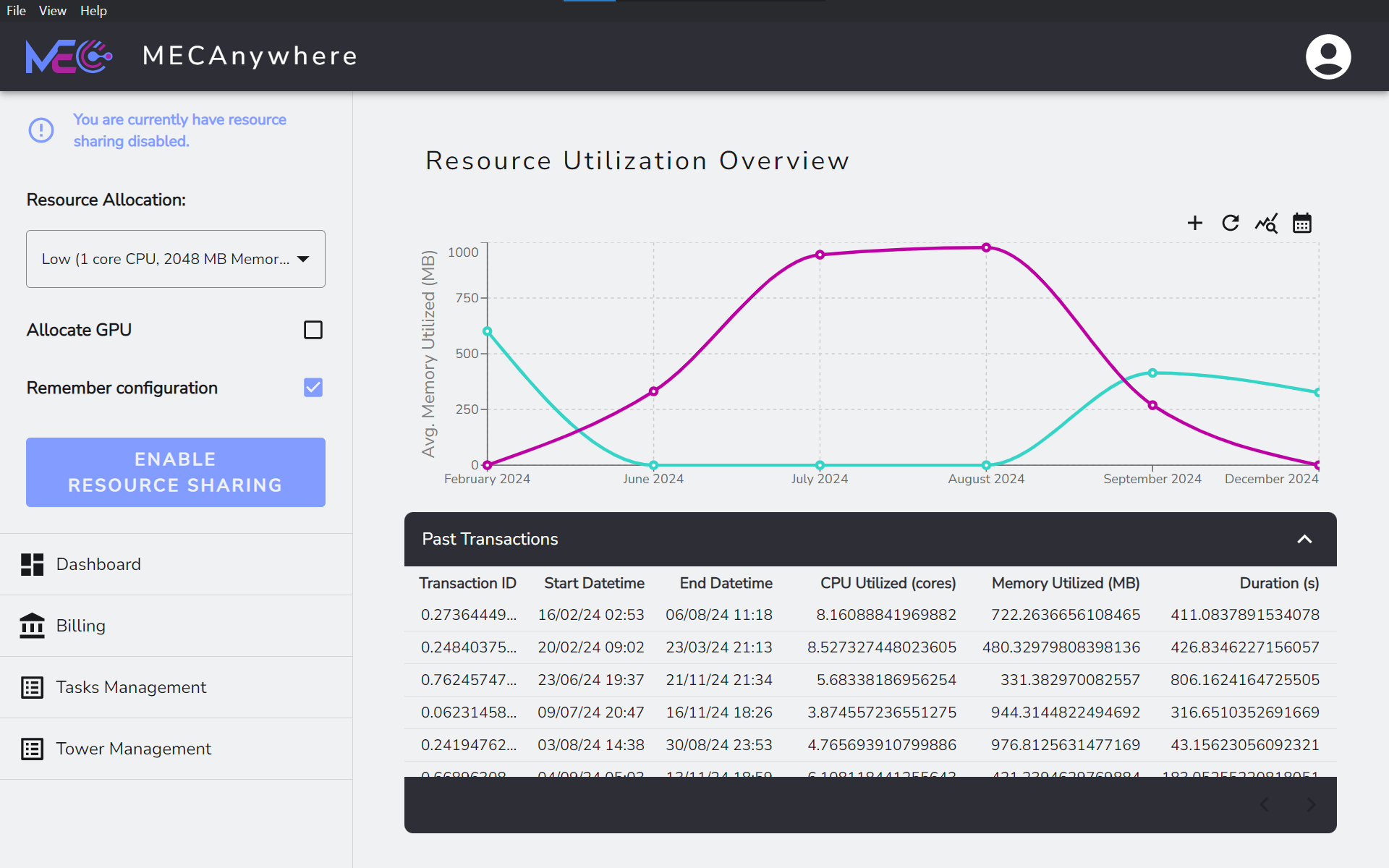Check the Allocate GPU checkbox
This screenshot has height=868, width=1389.
click(x=313, y=330)
